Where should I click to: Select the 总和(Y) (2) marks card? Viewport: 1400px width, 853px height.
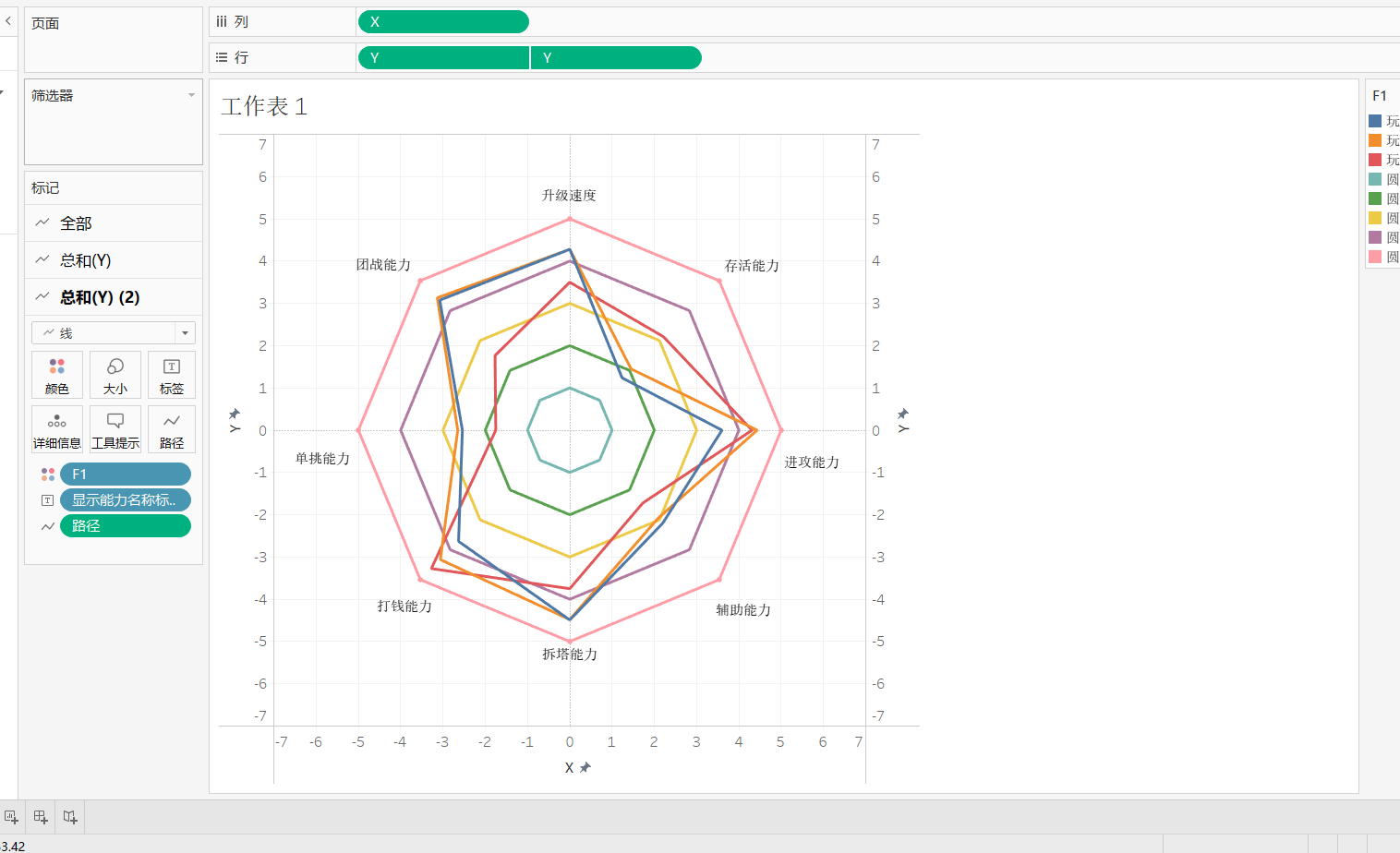coord(114,297)
